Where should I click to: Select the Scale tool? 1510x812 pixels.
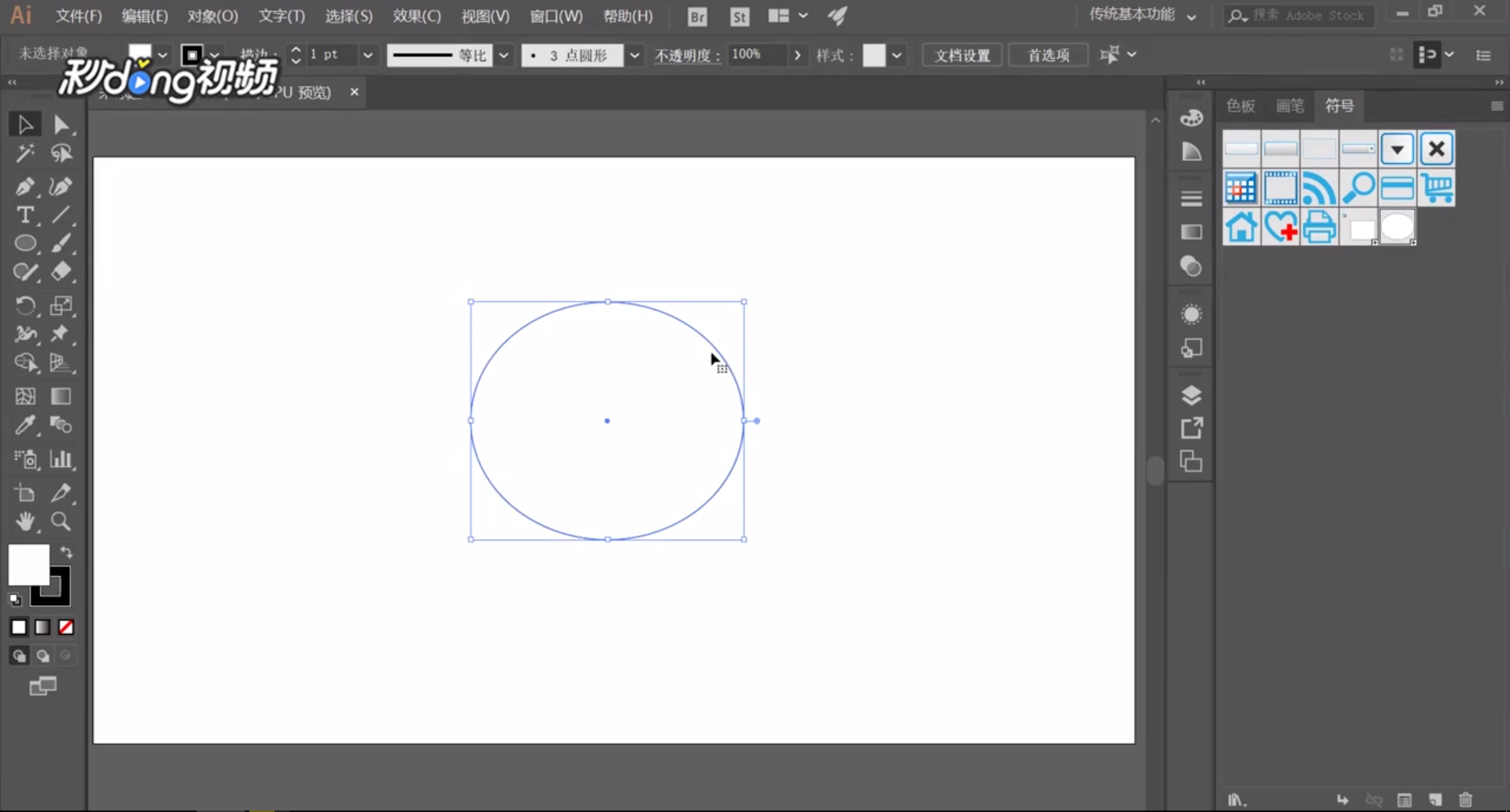[x=61, y=305]
